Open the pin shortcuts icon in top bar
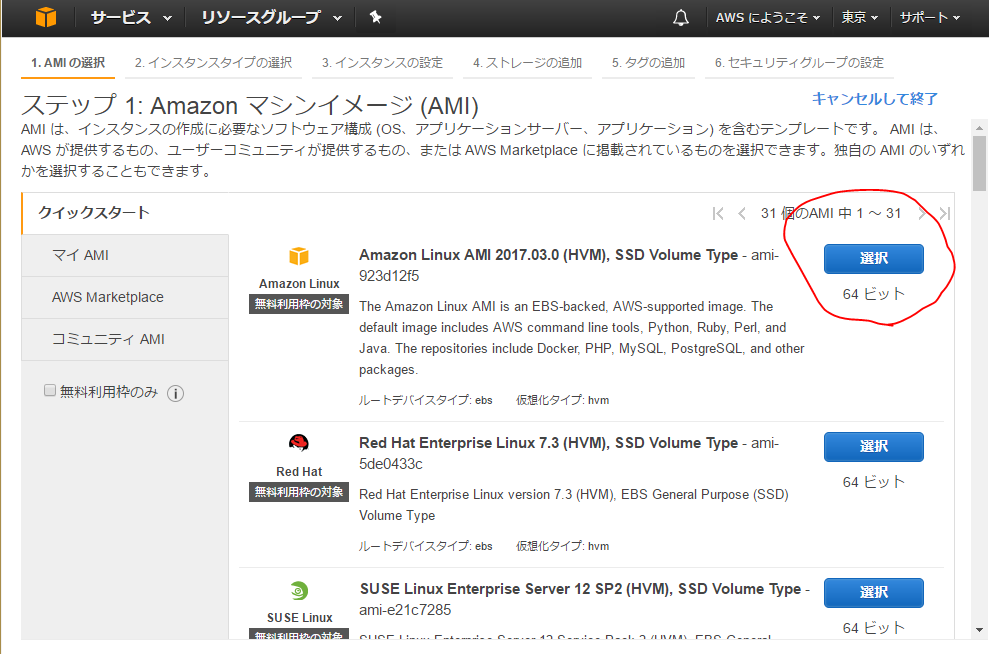The image size is (989, 654). [375, 17]
